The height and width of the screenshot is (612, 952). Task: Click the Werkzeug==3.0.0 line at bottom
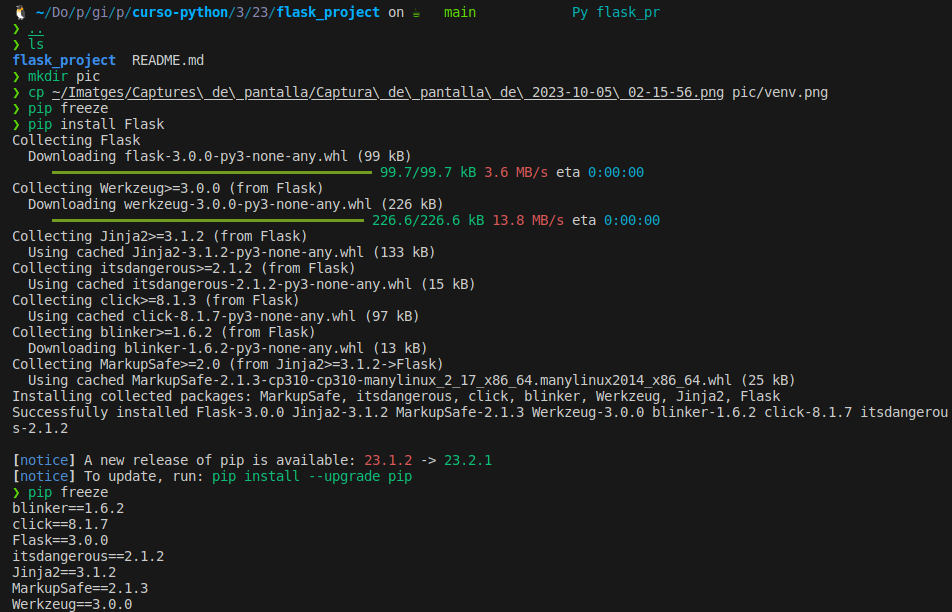point(72,604)
